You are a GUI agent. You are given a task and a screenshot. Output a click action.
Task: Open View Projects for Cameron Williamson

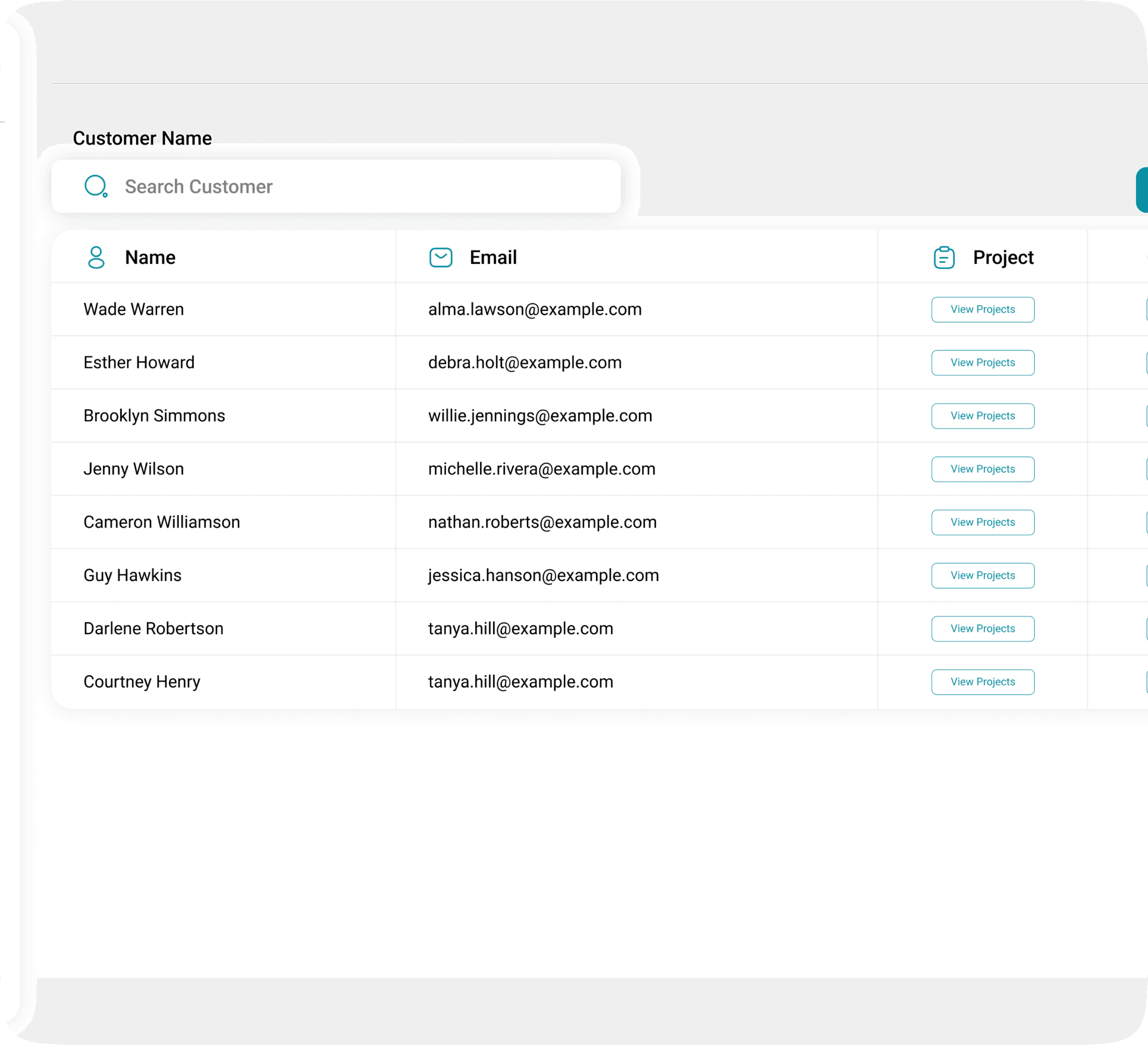(983, 522)
